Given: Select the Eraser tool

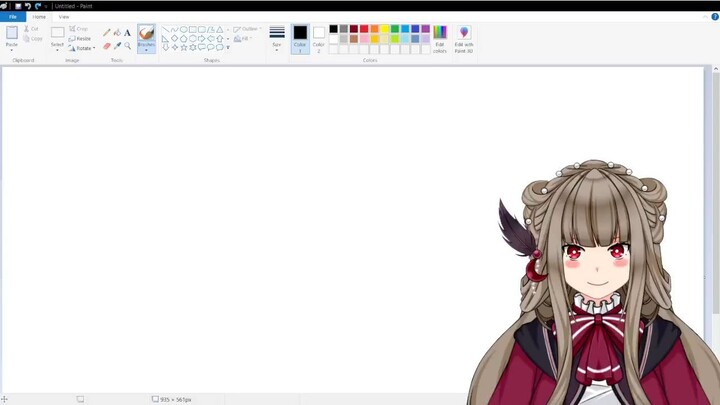Looking at the screenshot, I should pyautogui.click(x=107, y=46).
